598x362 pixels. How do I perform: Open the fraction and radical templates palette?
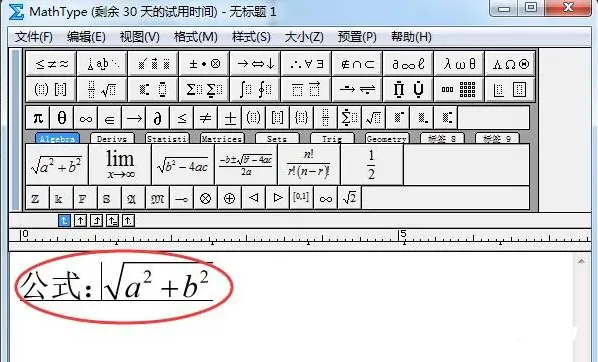[x=102, y=89]
